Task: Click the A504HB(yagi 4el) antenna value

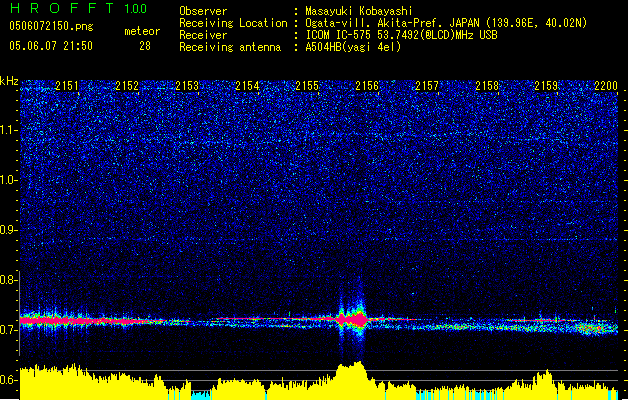Action: 353,47
